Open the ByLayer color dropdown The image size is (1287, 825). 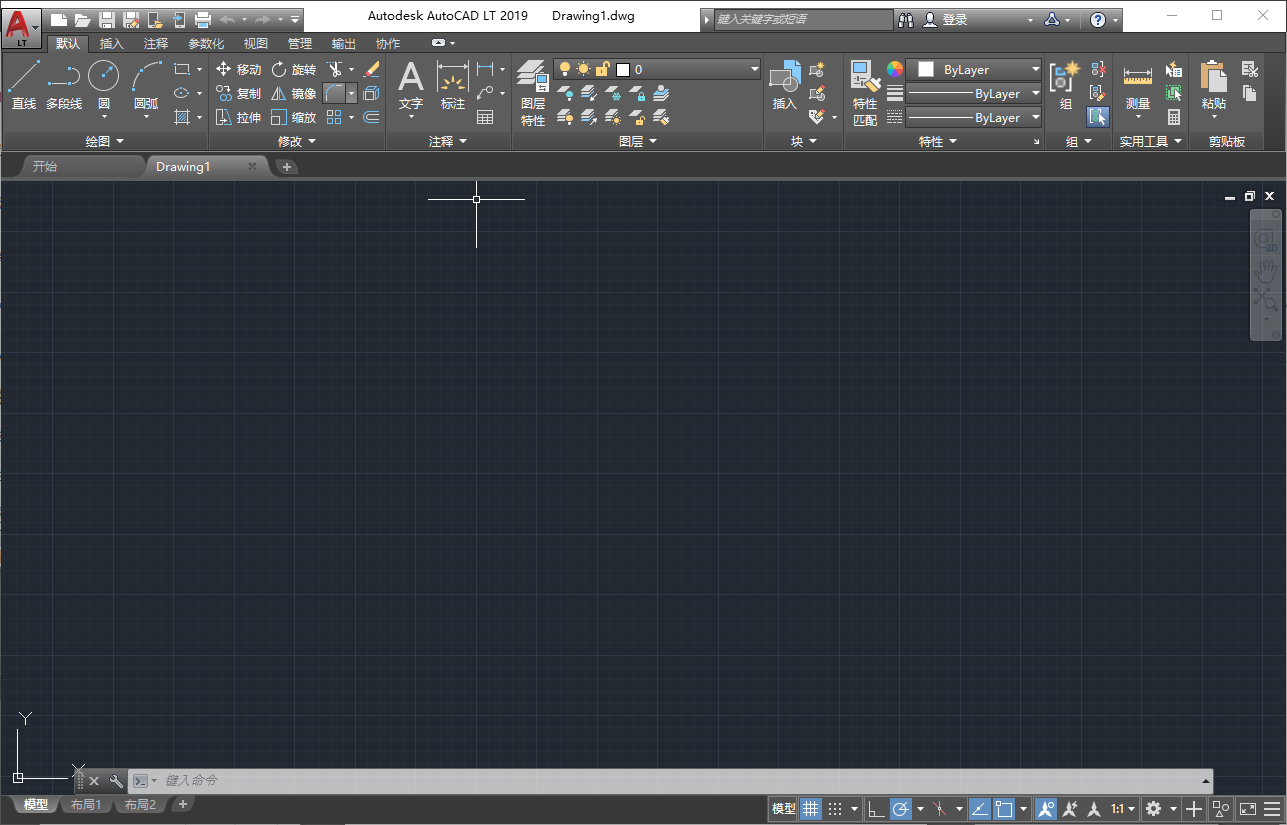point(1034,69)
